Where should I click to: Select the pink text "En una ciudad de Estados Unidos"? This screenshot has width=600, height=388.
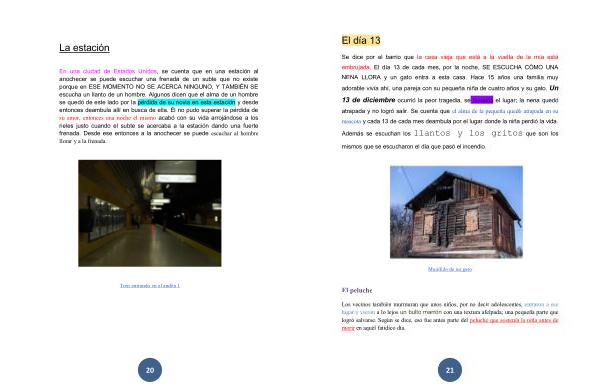[x=108, y=71]
